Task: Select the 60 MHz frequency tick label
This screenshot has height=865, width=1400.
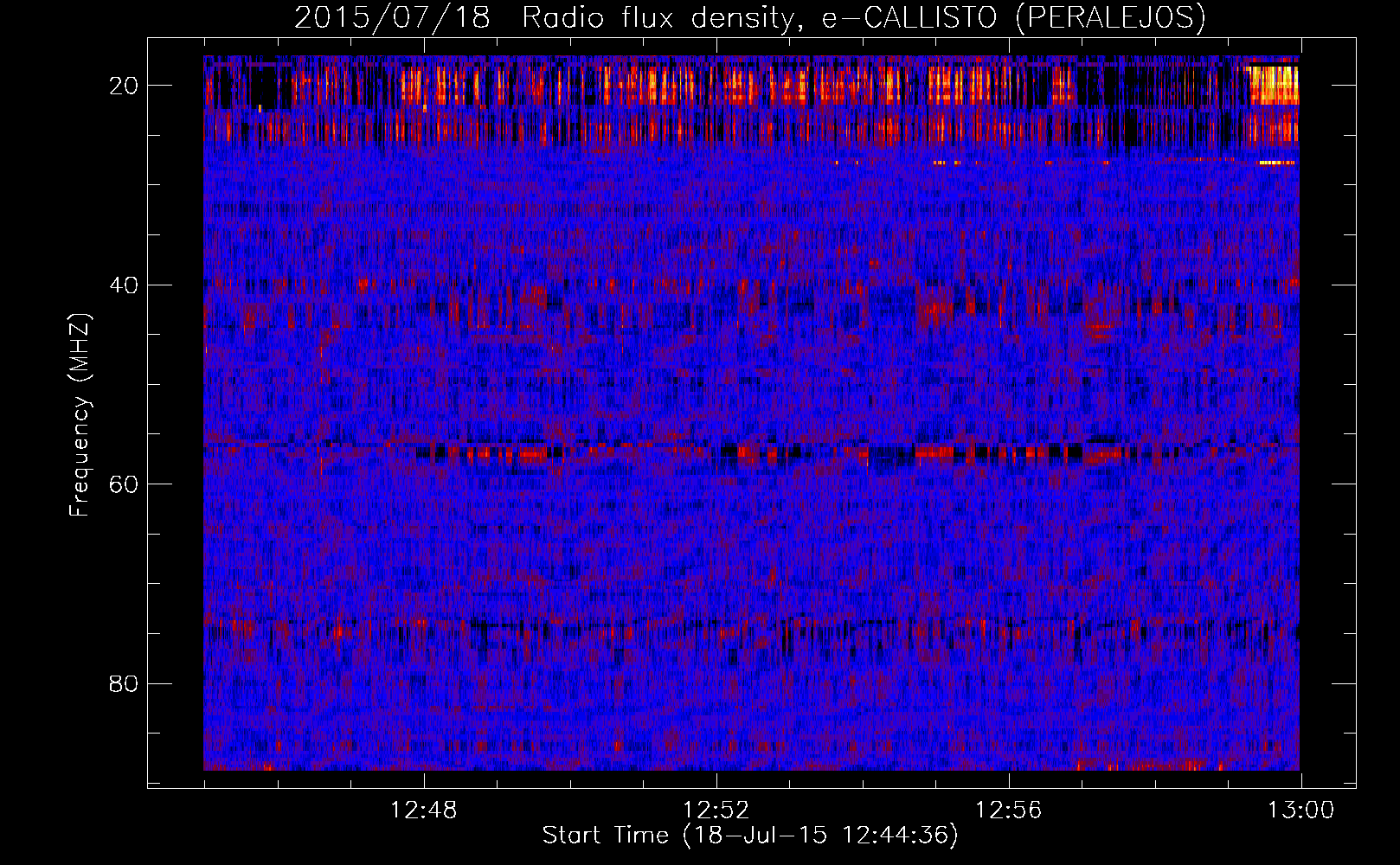Action: (x=124, y=484)
